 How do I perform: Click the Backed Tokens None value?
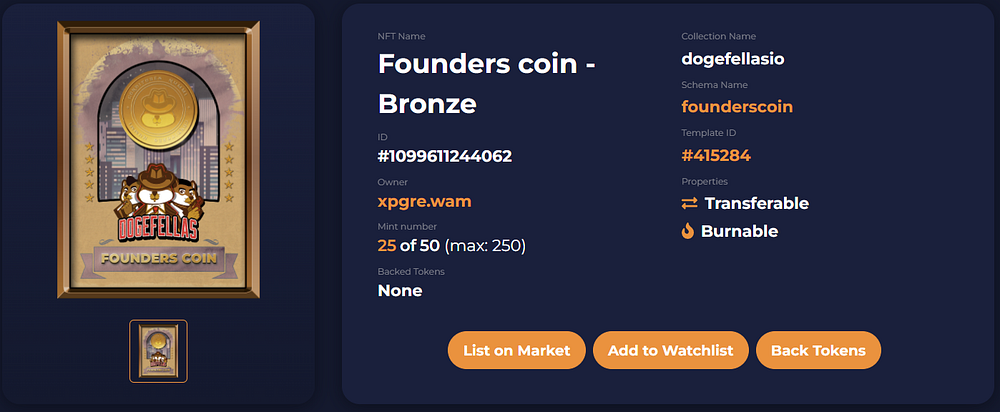point(400,291)
